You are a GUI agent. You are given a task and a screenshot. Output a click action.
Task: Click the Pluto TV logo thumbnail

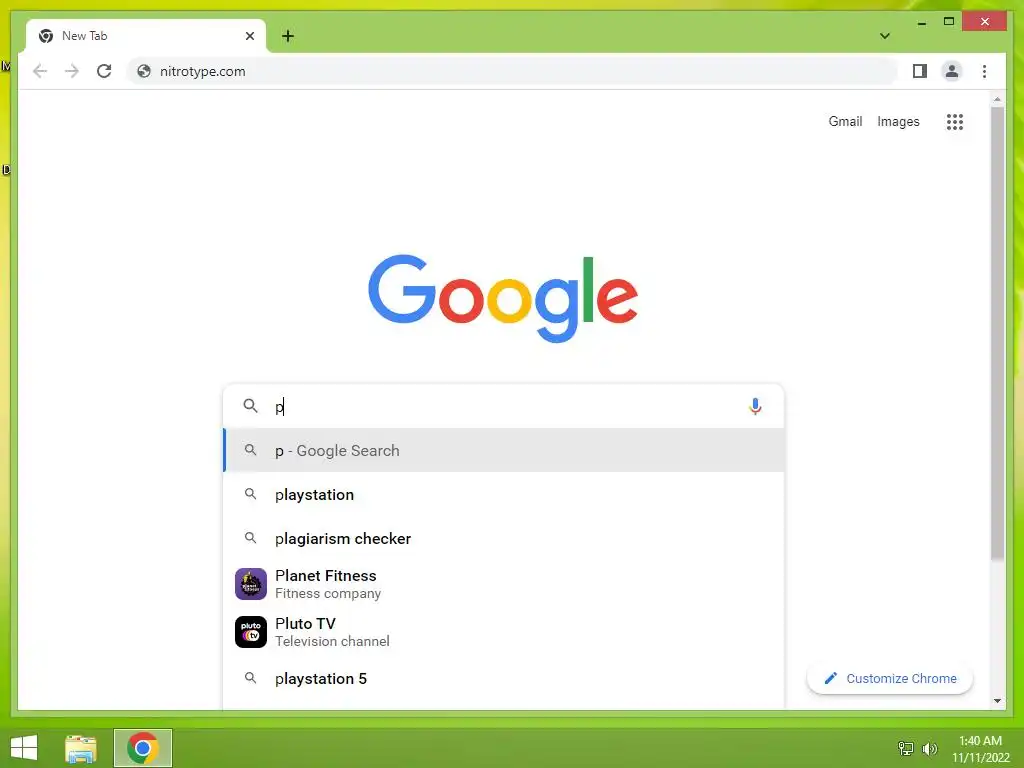pos(251,632)
